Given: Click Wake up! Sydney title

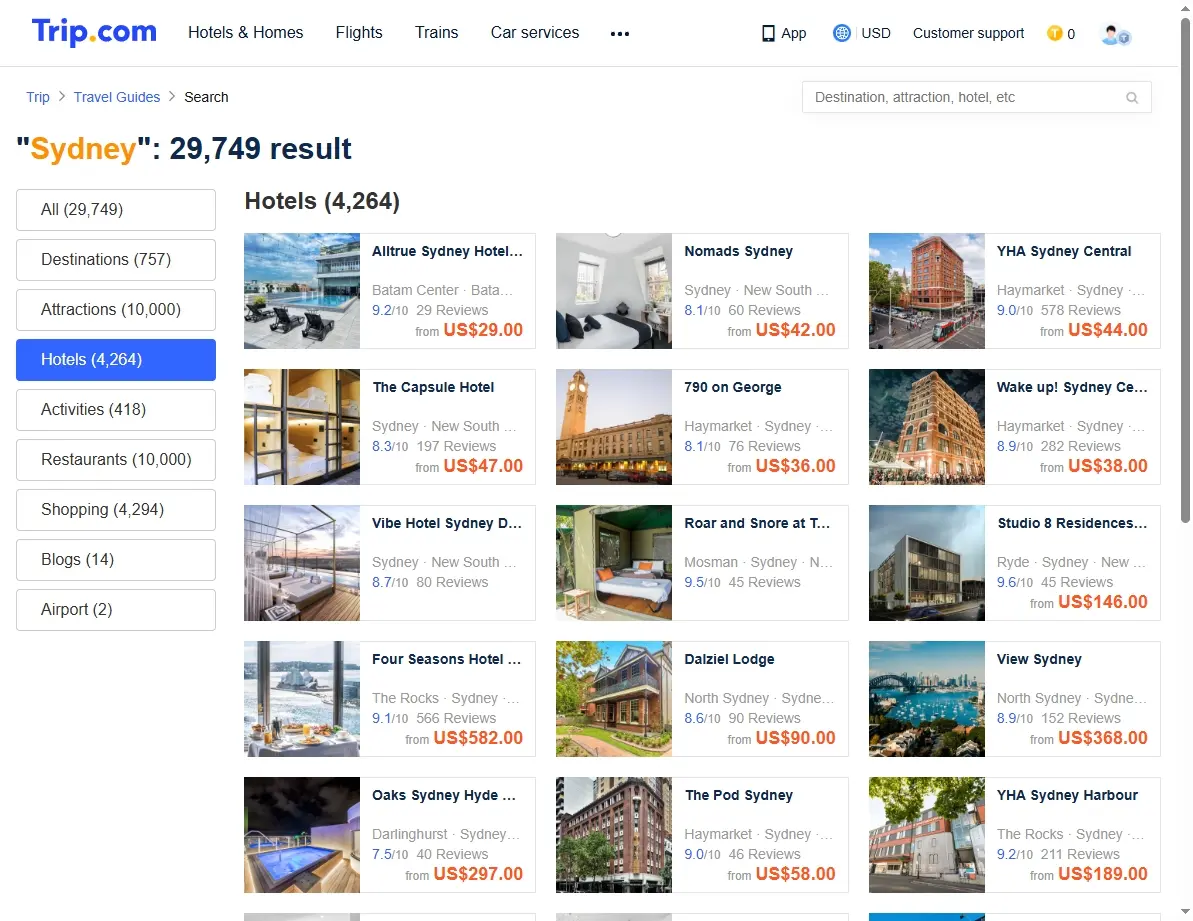Looking at the screenshot, I should (1072, 387).
